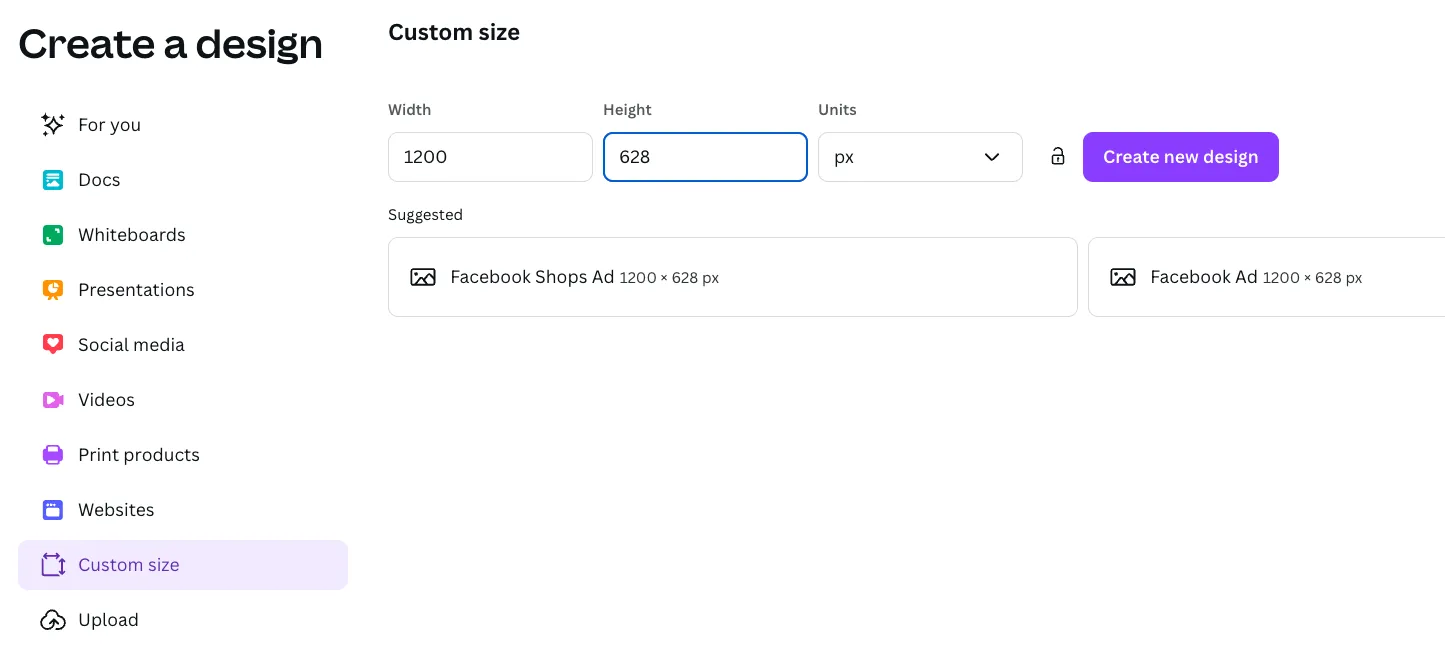The width and height of the screenshot is (1445, 657).
Task: Open the Units dropdown
Action: coord(919,157)
